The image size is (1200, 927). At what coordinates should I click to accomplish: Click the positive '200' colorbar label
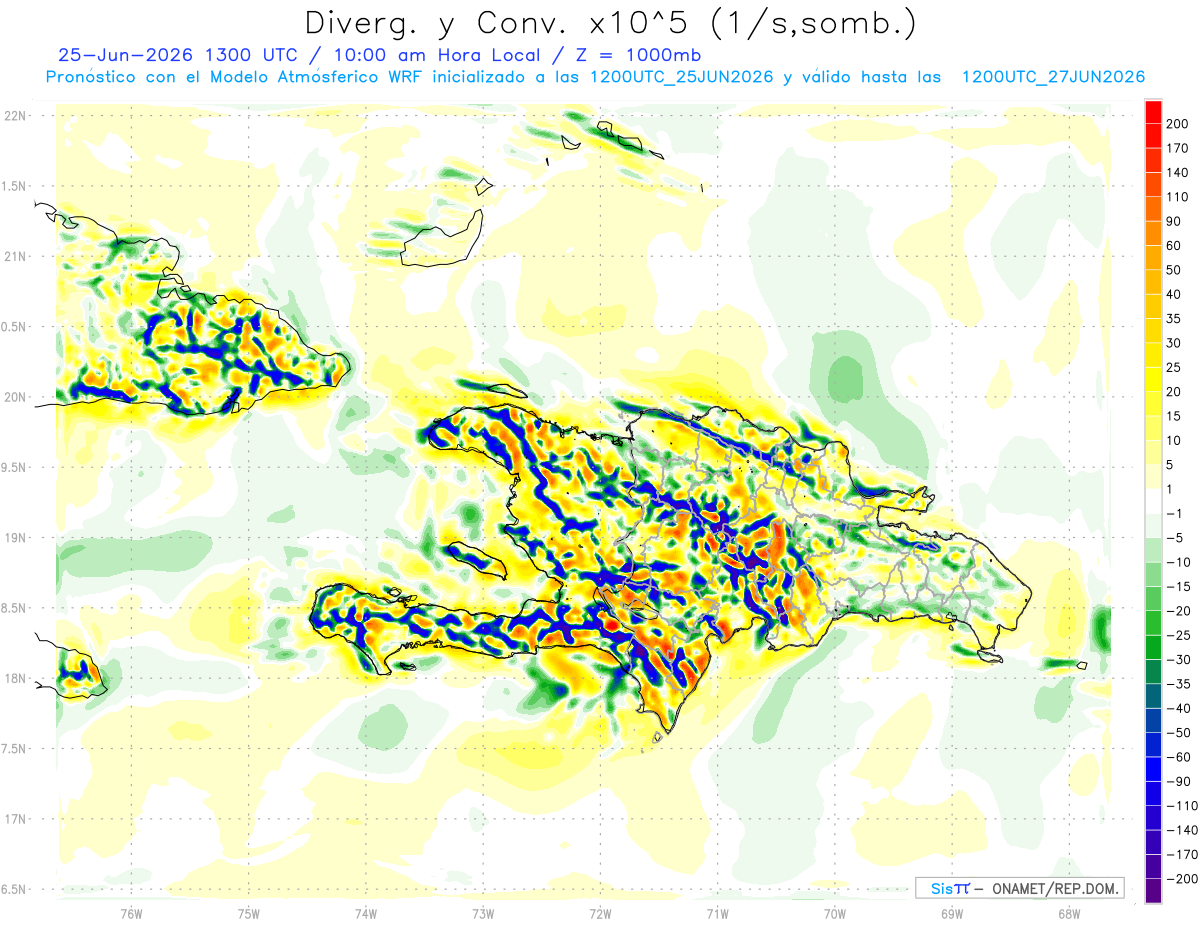(x=1176, y=124)
